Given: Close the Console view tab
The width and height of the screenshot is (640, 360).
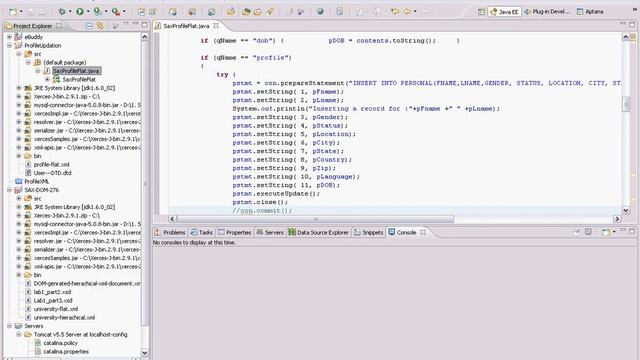Looking at the screenshot, I should click(423, 232).
